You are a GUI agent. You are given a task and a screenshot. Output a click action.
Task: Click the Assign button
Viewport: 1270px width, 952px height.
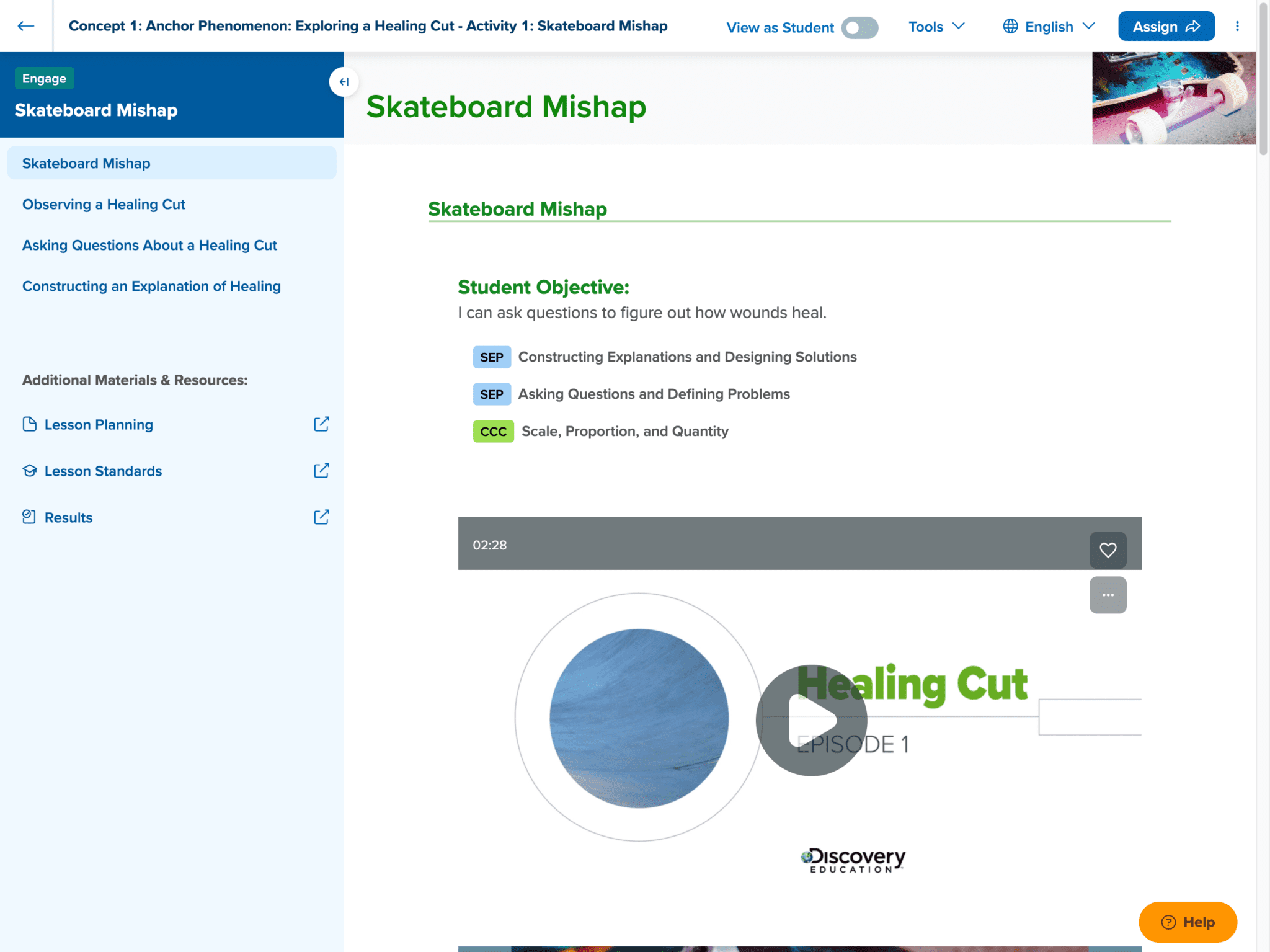(x=1166, y=27)
